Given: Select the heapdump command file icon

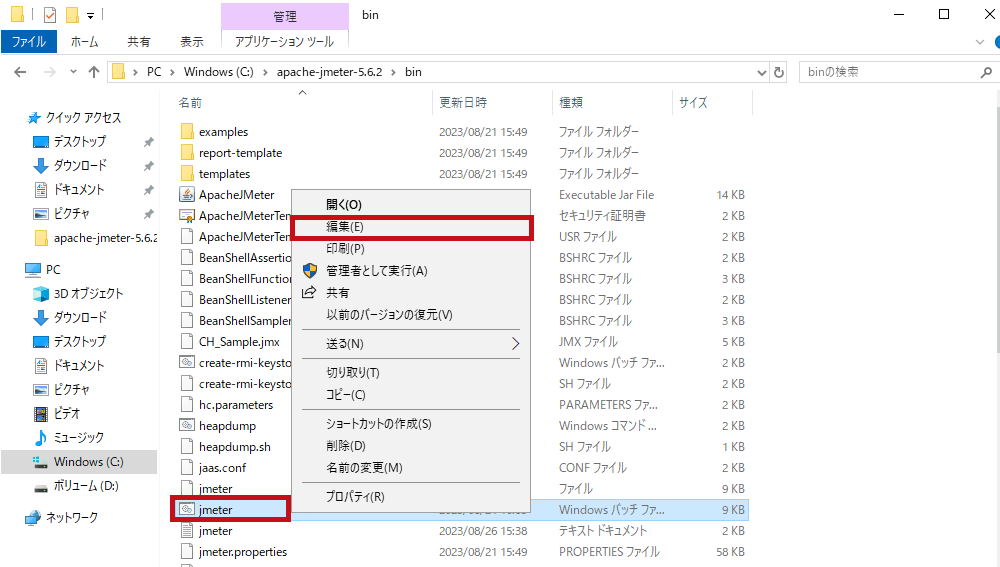Looking at the screenshot, I should pos(187,426).
